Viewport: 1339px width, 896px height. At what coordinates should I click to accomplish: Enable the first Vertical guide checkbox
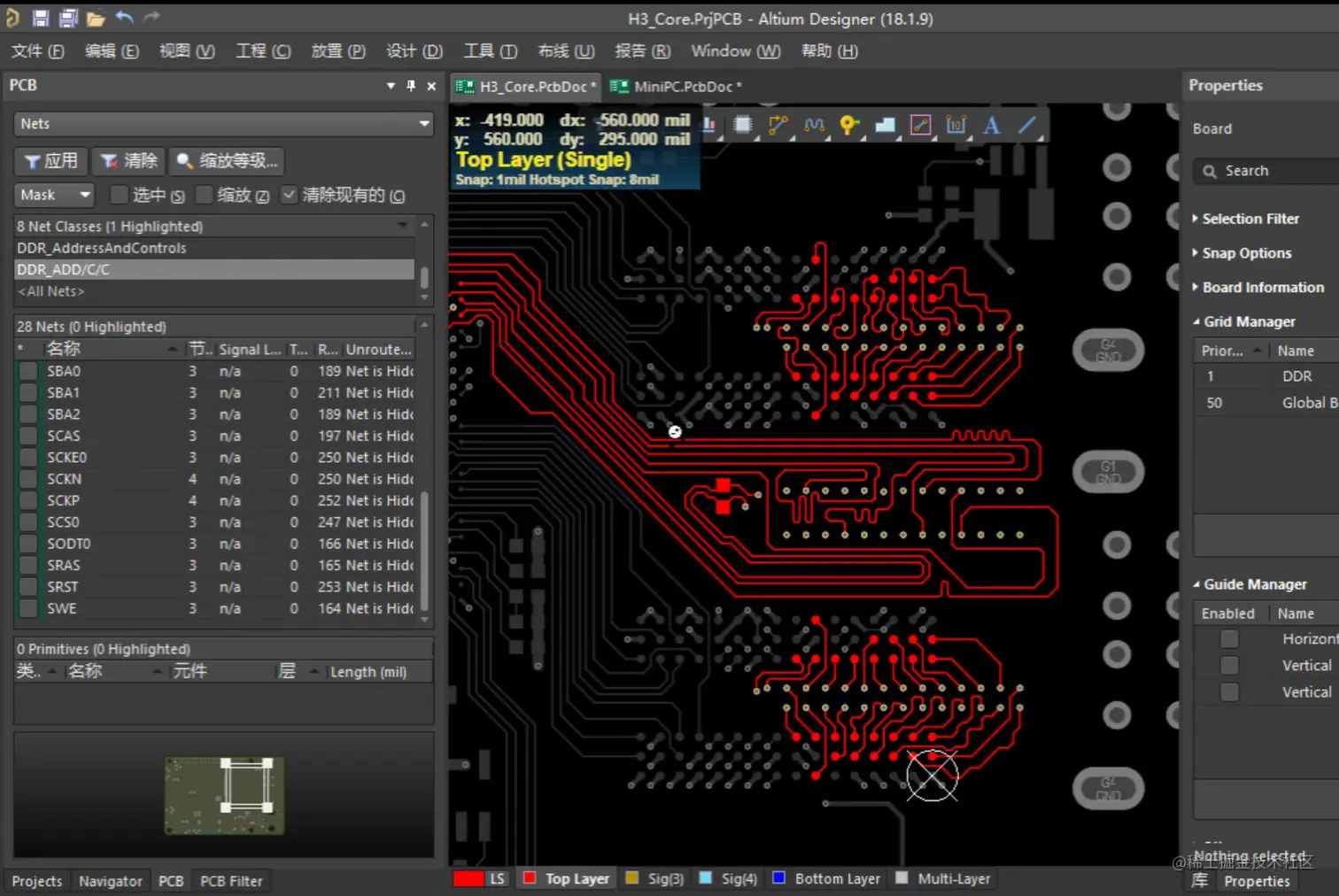[1229, 665]
